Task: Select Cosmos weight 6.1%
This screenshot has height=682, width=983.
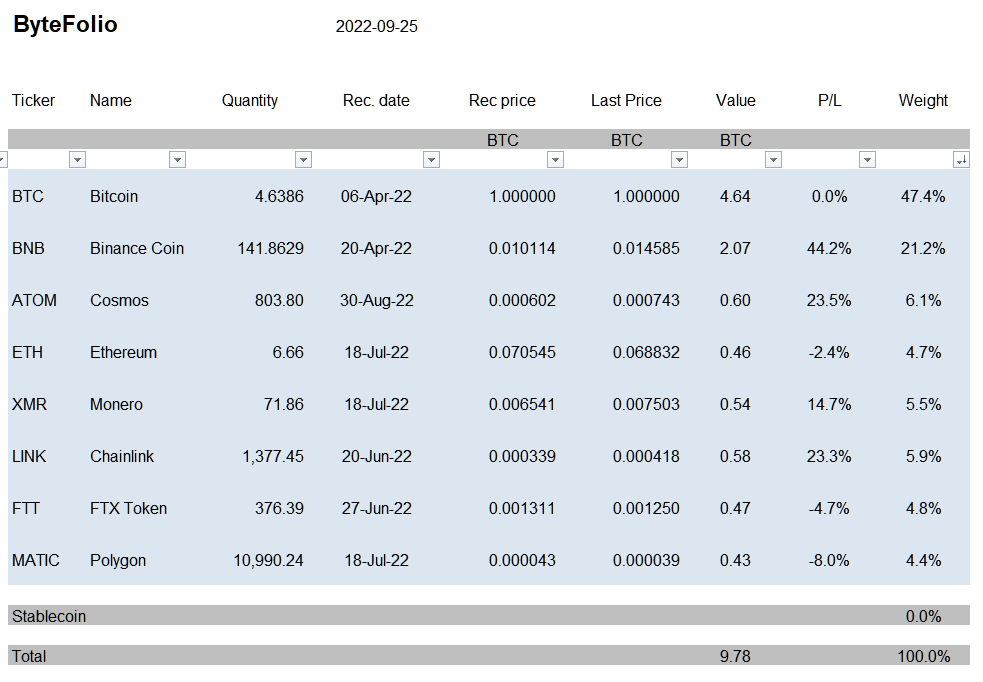Action: point(923,300)
